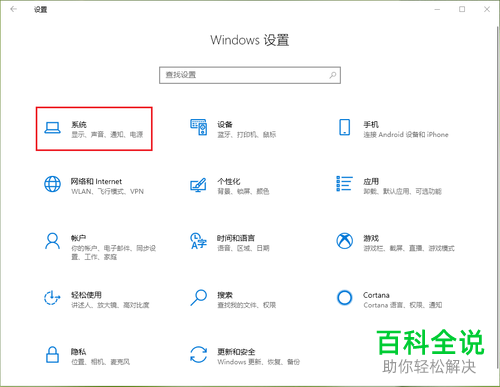Image resolution: width=500 pixels, height=387 pixels.
Task: Select the 更新和安全 category title
Action: [x=236, y=352]
